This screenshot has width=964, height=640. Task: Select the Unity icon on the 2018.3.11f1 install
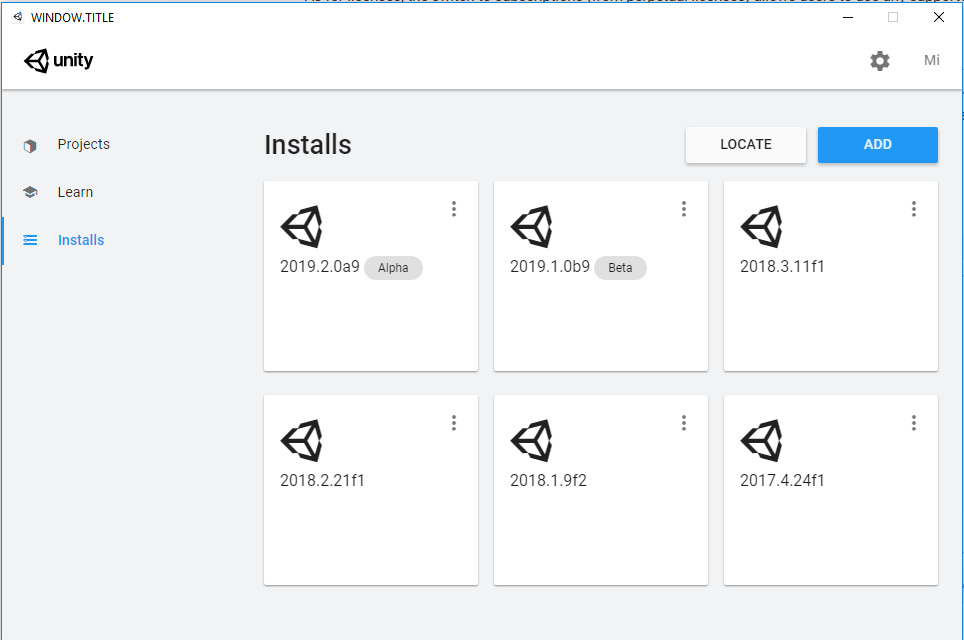(763, 225)
